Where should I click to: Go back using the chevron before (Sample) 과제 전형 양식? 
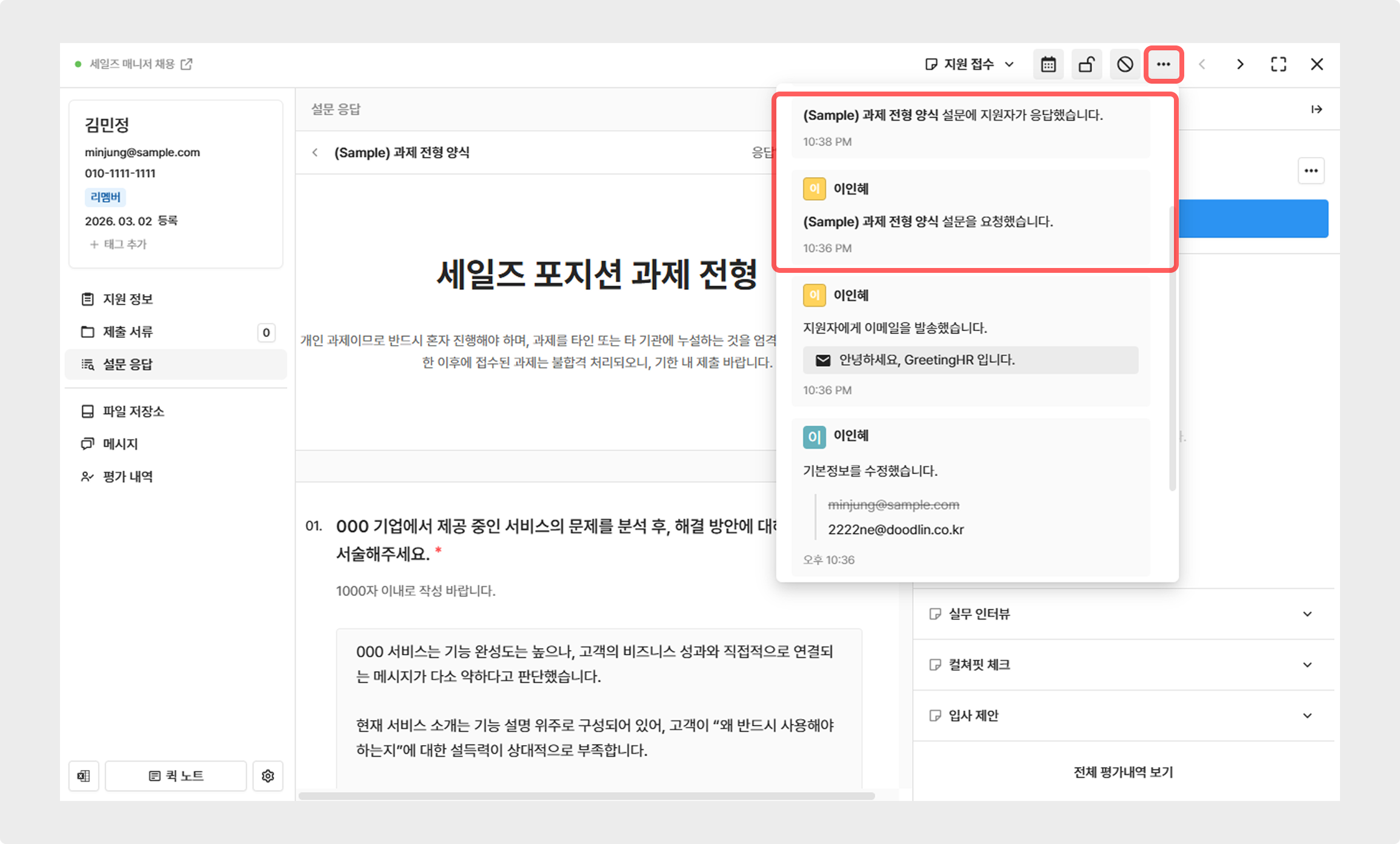pos(315,153)
